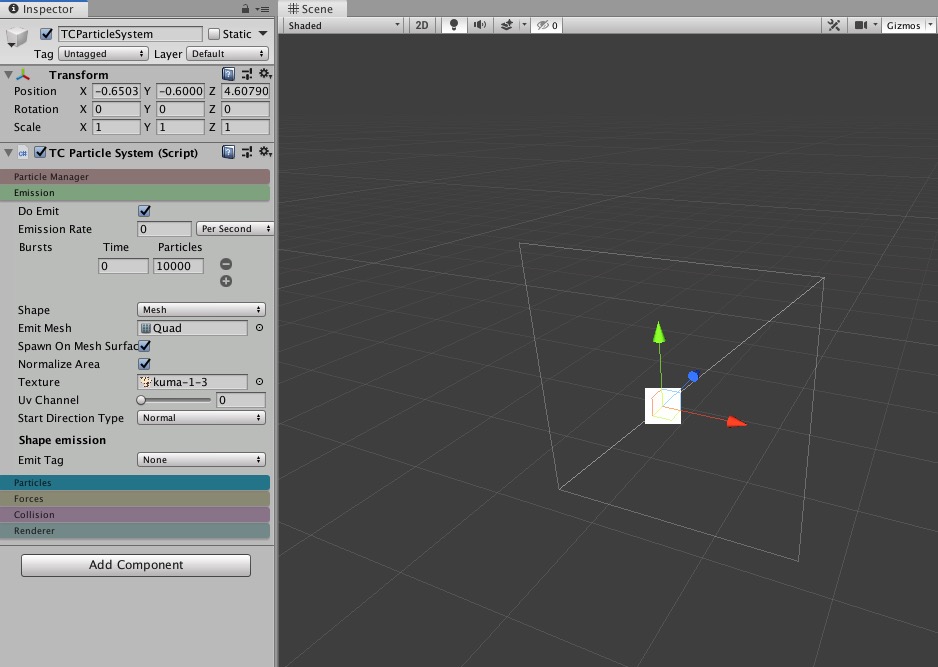
Task: Expand the Particle Manager section
Action: coord(135,176)
